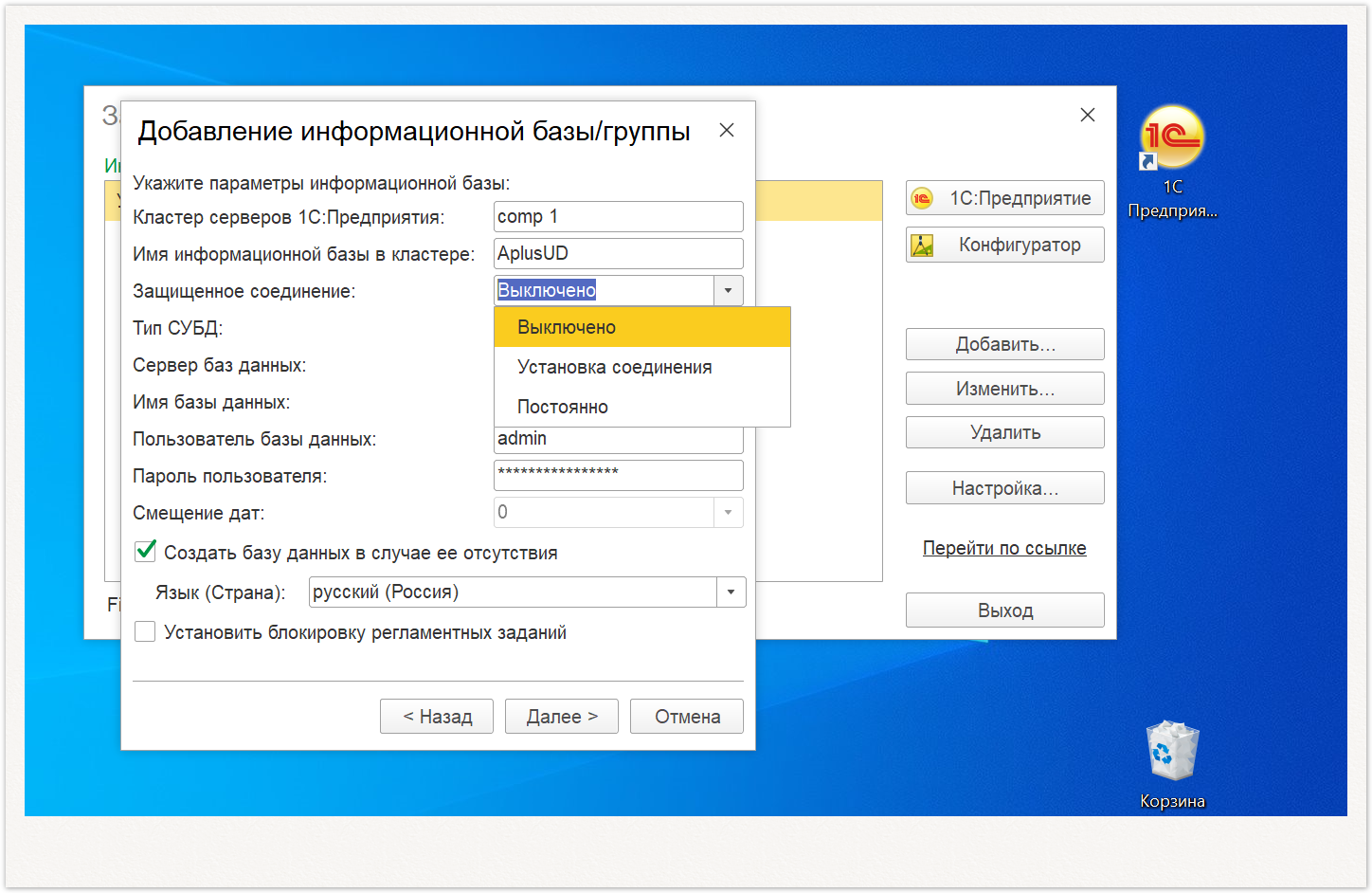Select highlighted row in launcher's base list
This screenshot has height=893, width=1372.
click(x=820, y=201)
